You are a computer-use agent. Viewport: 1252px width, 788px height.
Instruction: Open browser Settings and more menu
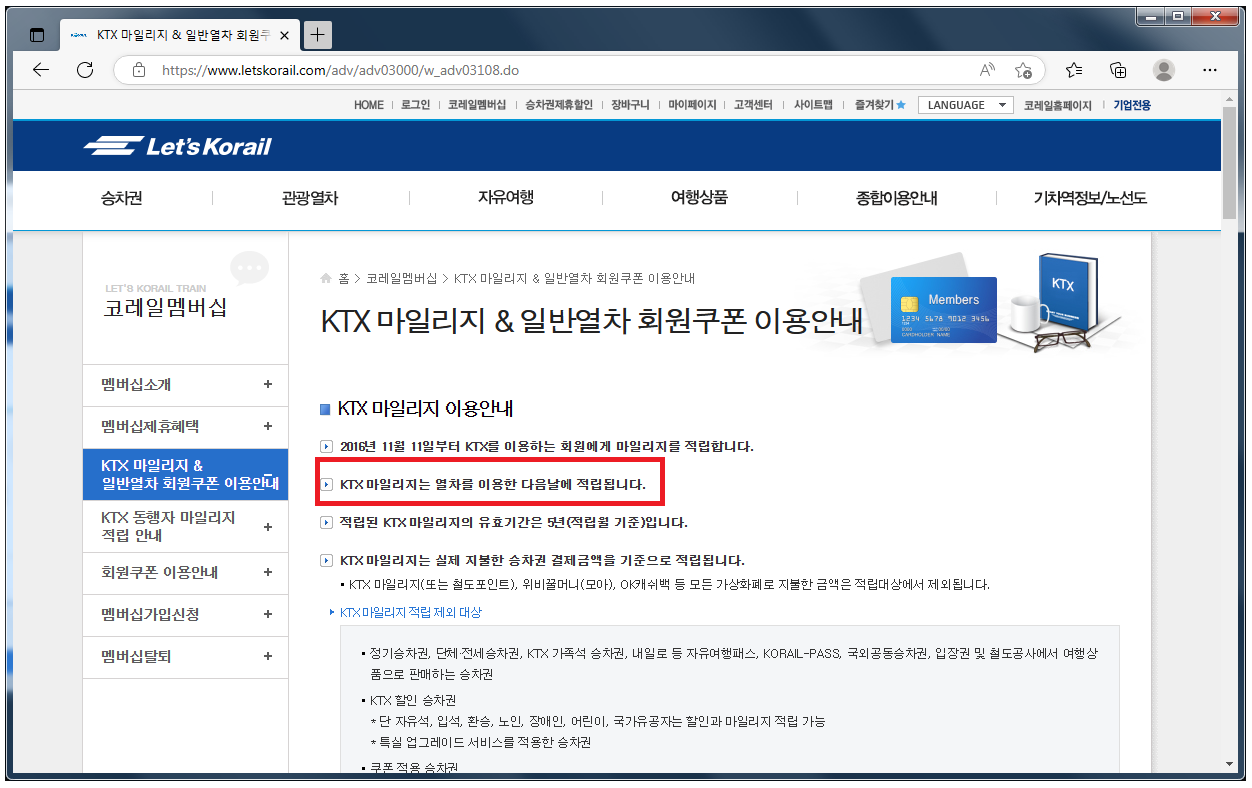(x=1209, y=70)
